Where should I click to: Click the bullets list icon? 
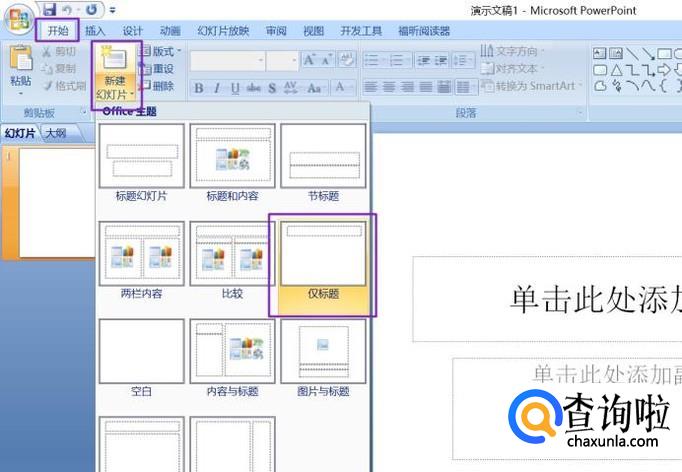coord(374,60)
